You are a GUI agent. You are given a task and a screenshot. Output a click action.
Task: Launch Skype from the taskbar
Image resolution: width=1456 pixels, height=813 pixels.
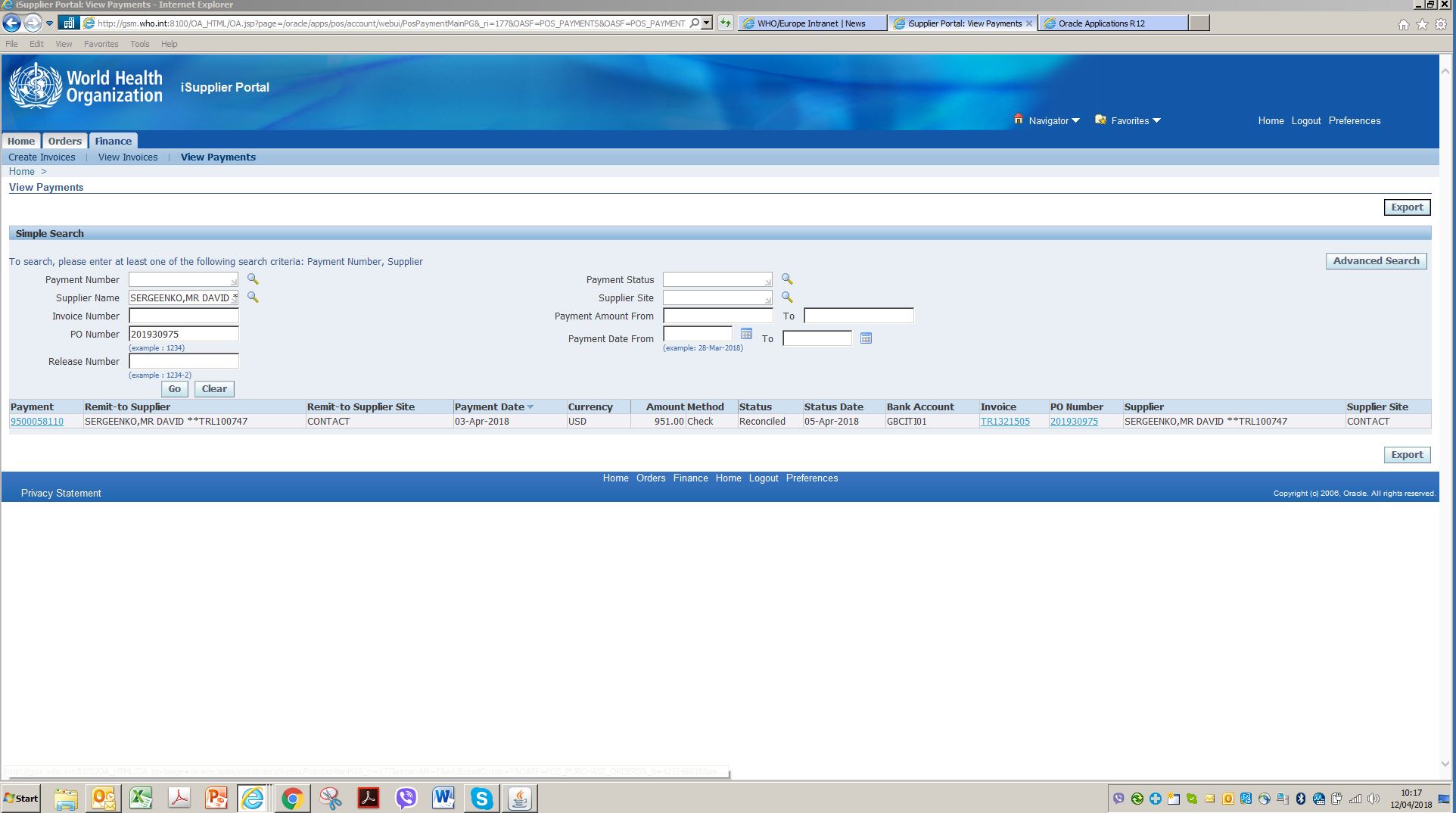coord(481,798)
